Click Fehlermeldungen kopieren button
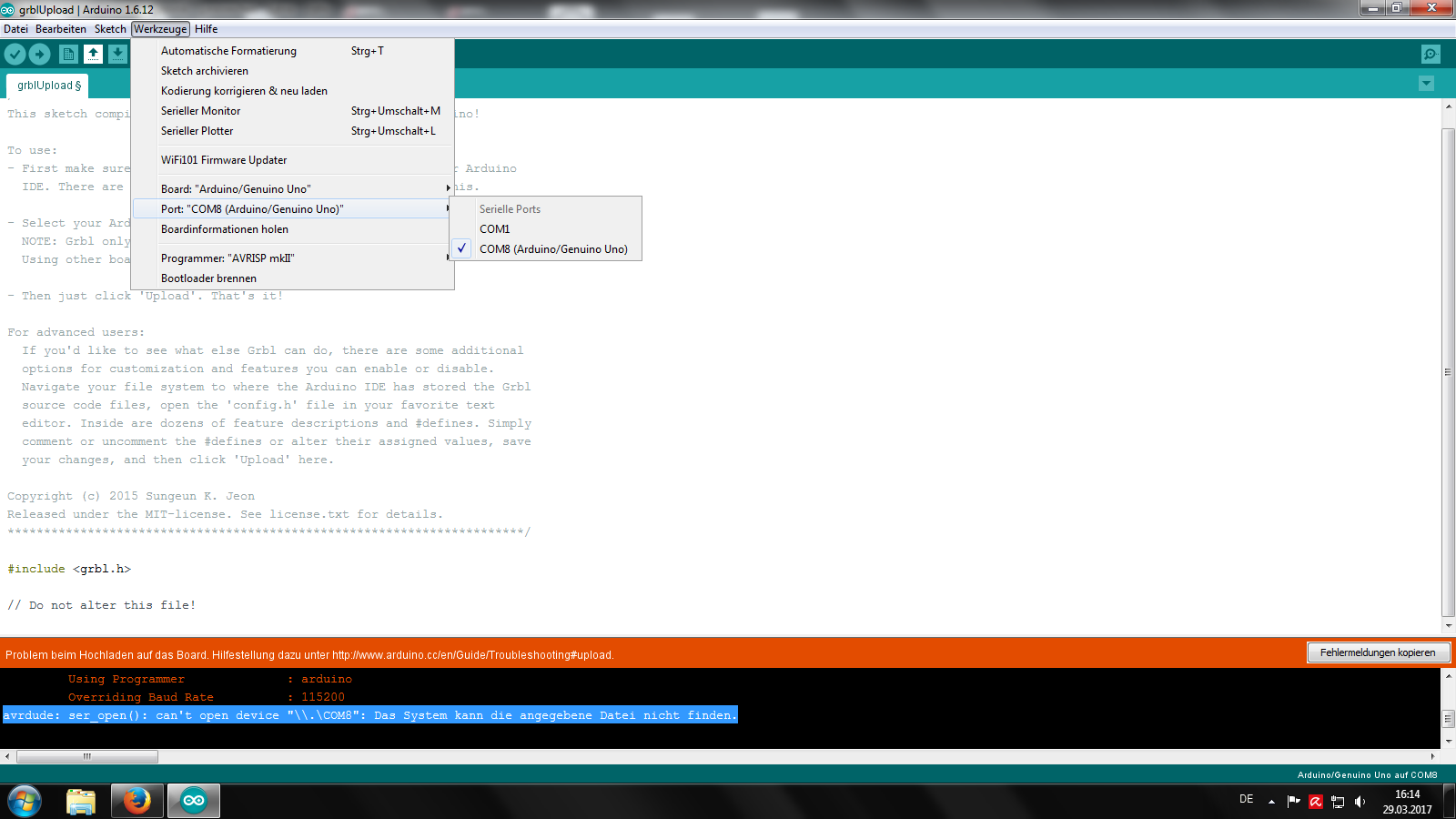 1378,652
